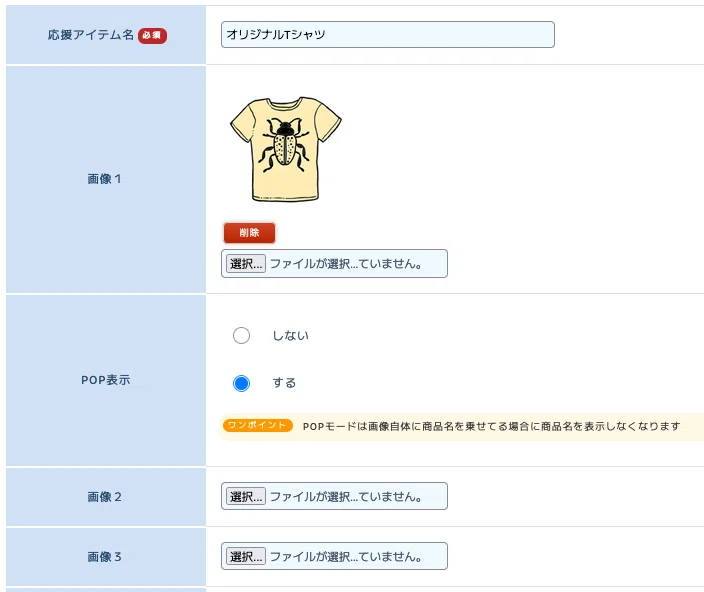704x592 pixels.
Task: Click the 画像1 row label
Action: point(104,179)
